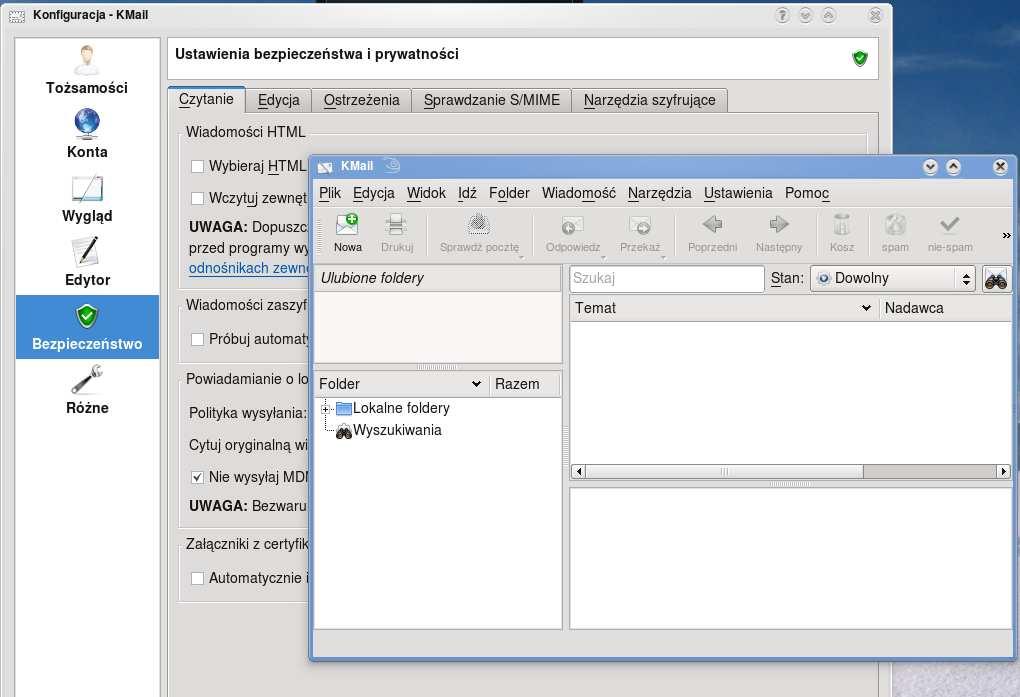Open the Ustawienia menu
The width and height of the screenshot is (1020, 697).
click(738, 193)
